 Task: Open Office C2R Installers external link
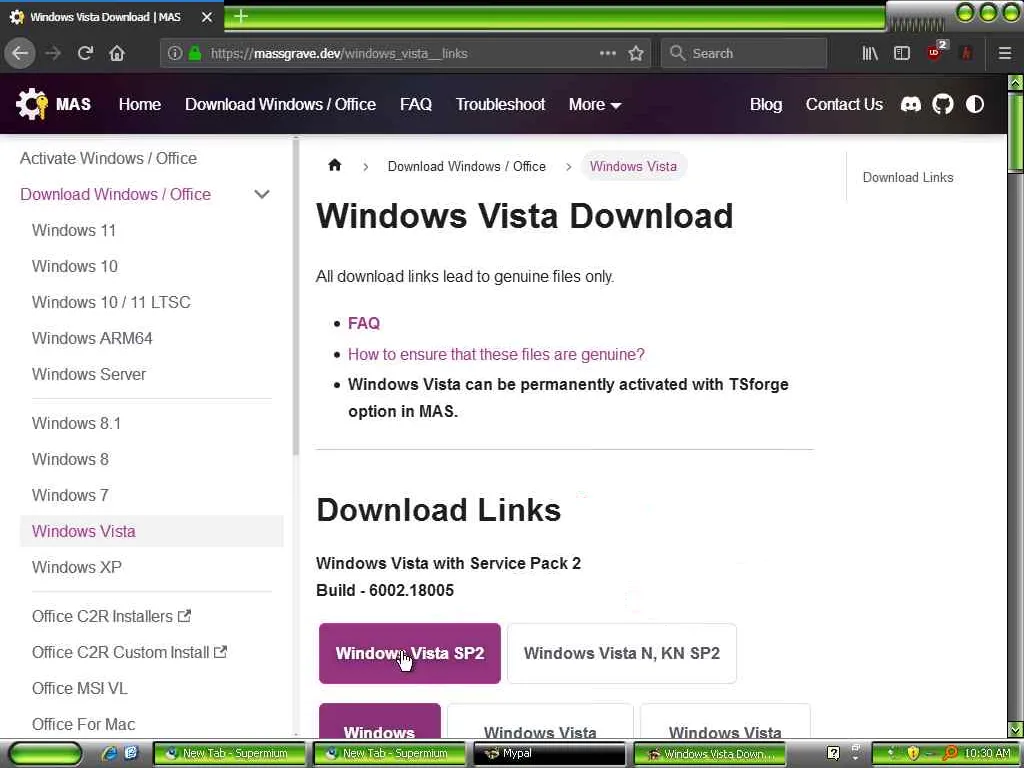[111, 616]
